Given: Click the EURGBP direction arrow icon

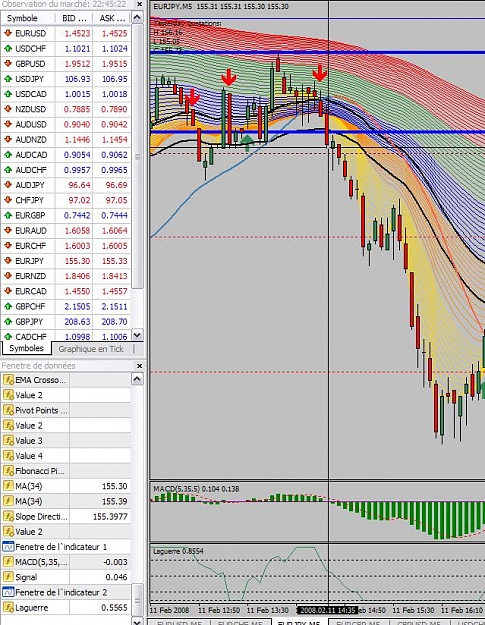Looking at the screenshot, I should 8,215.
